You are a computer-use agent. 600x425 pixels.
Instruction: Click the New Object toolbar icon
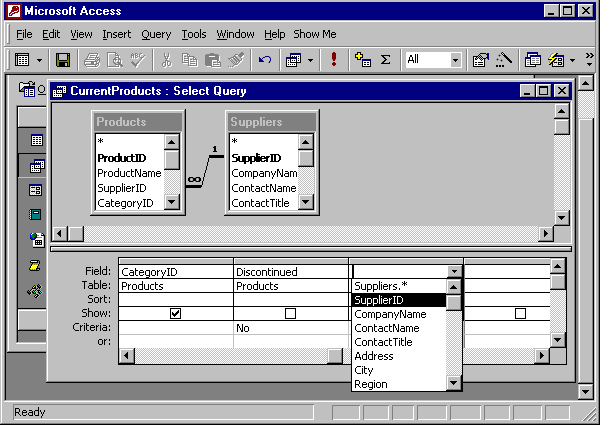click(556, 60)
